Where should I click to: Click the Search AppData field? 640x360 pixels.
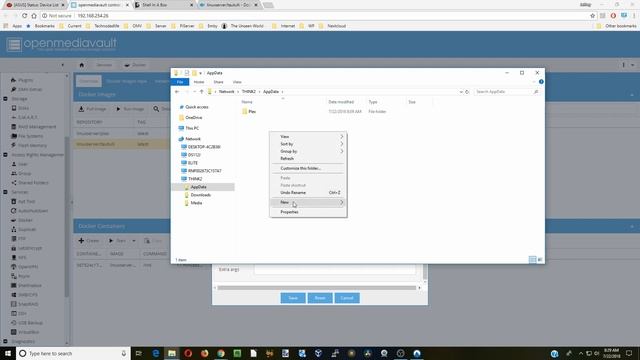coord(506,92)
